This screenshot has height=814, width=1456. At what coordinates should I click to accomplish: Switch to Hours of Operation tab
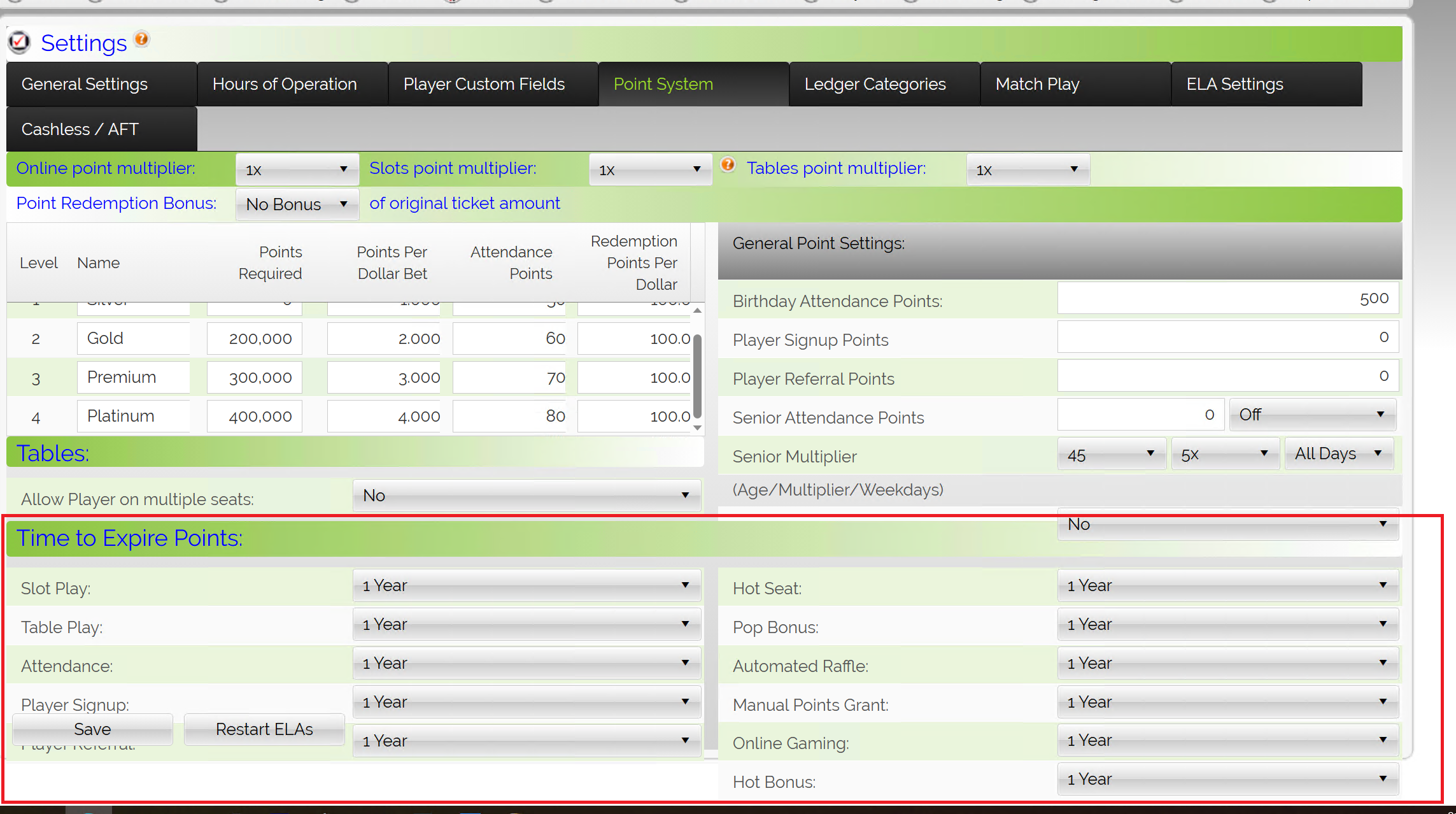(x=293, y=84)
